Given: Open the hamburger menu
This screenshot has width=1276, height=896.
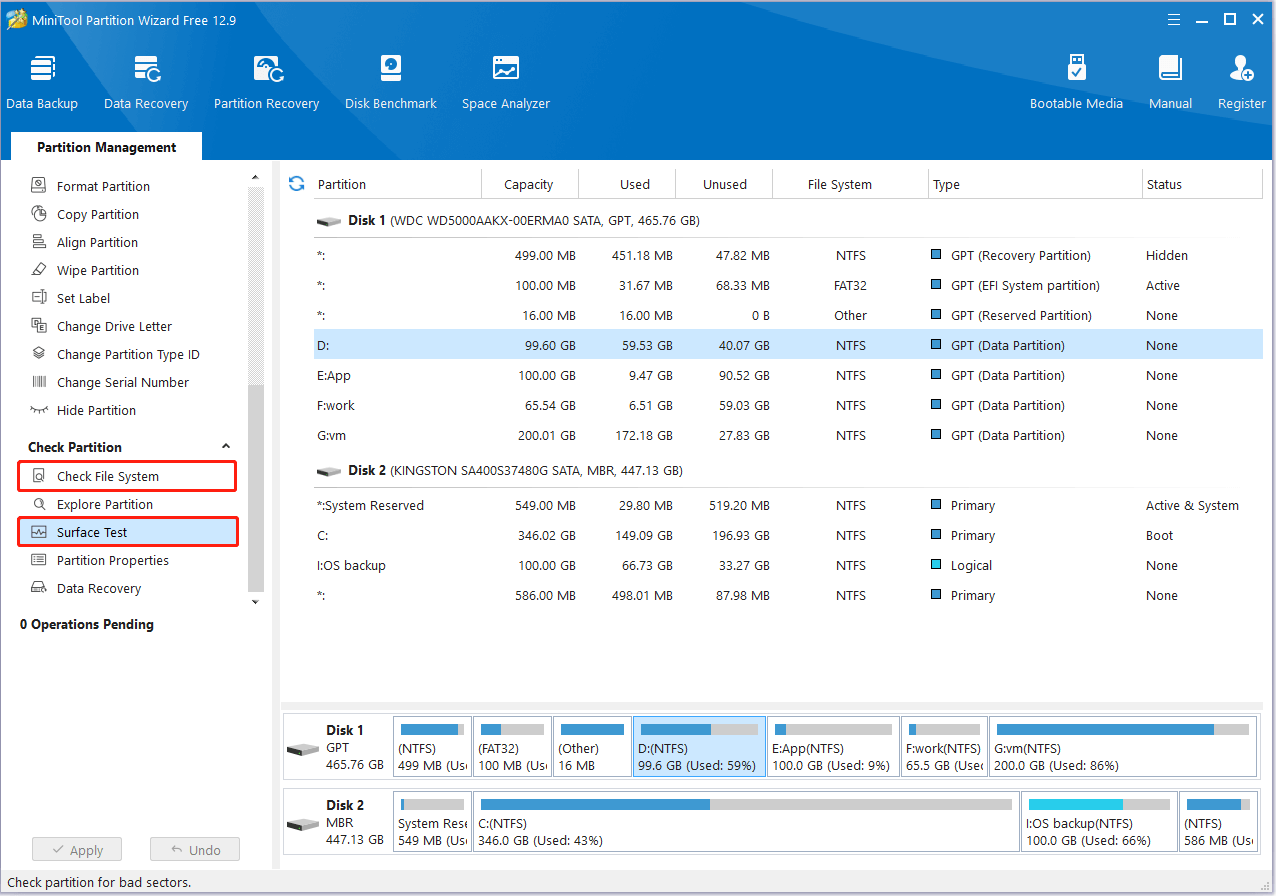Looking at the screenshot, I should click(1173, 19).
